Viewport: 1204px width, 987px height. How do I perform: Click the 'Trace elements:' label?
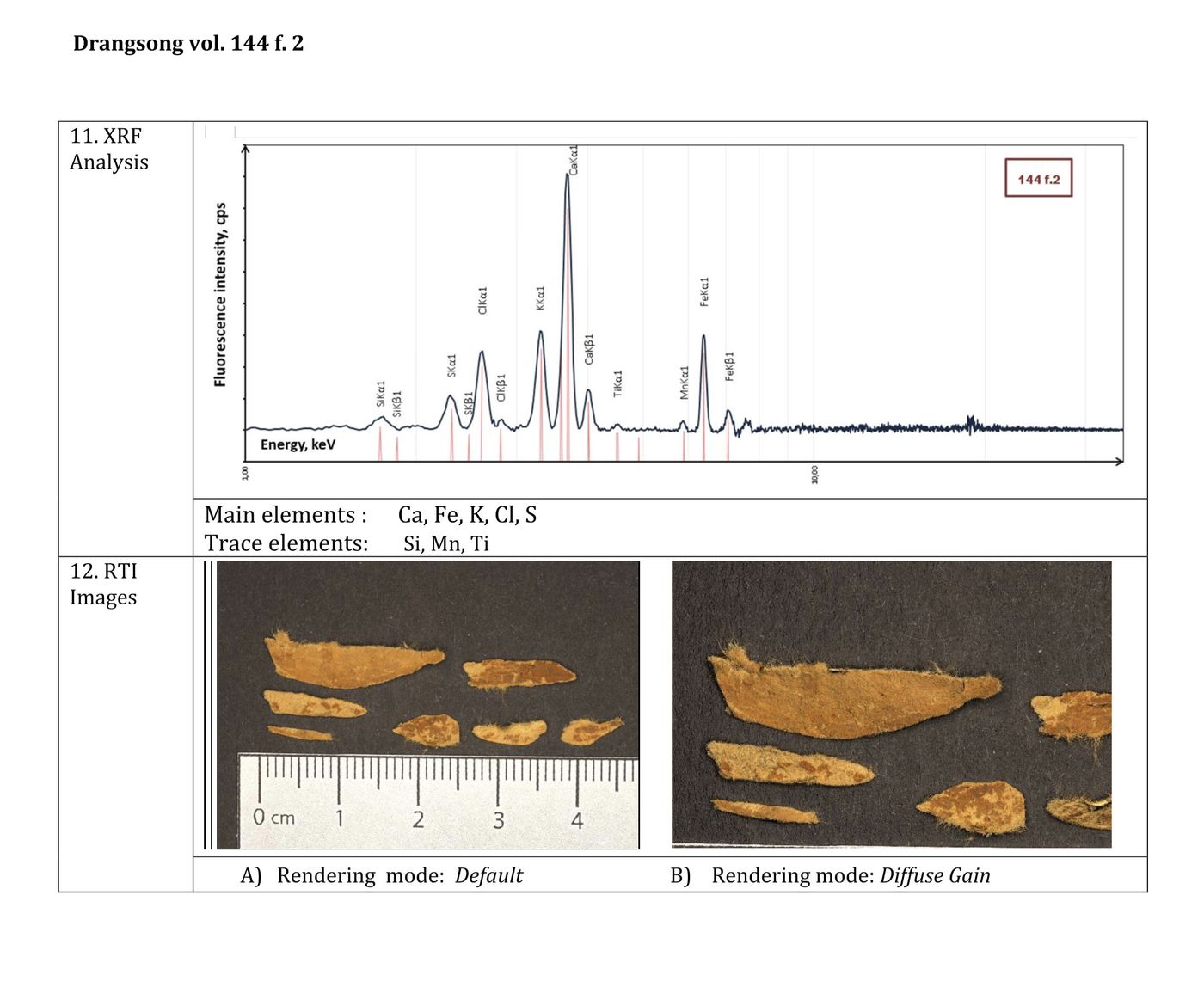coord(286,543)
